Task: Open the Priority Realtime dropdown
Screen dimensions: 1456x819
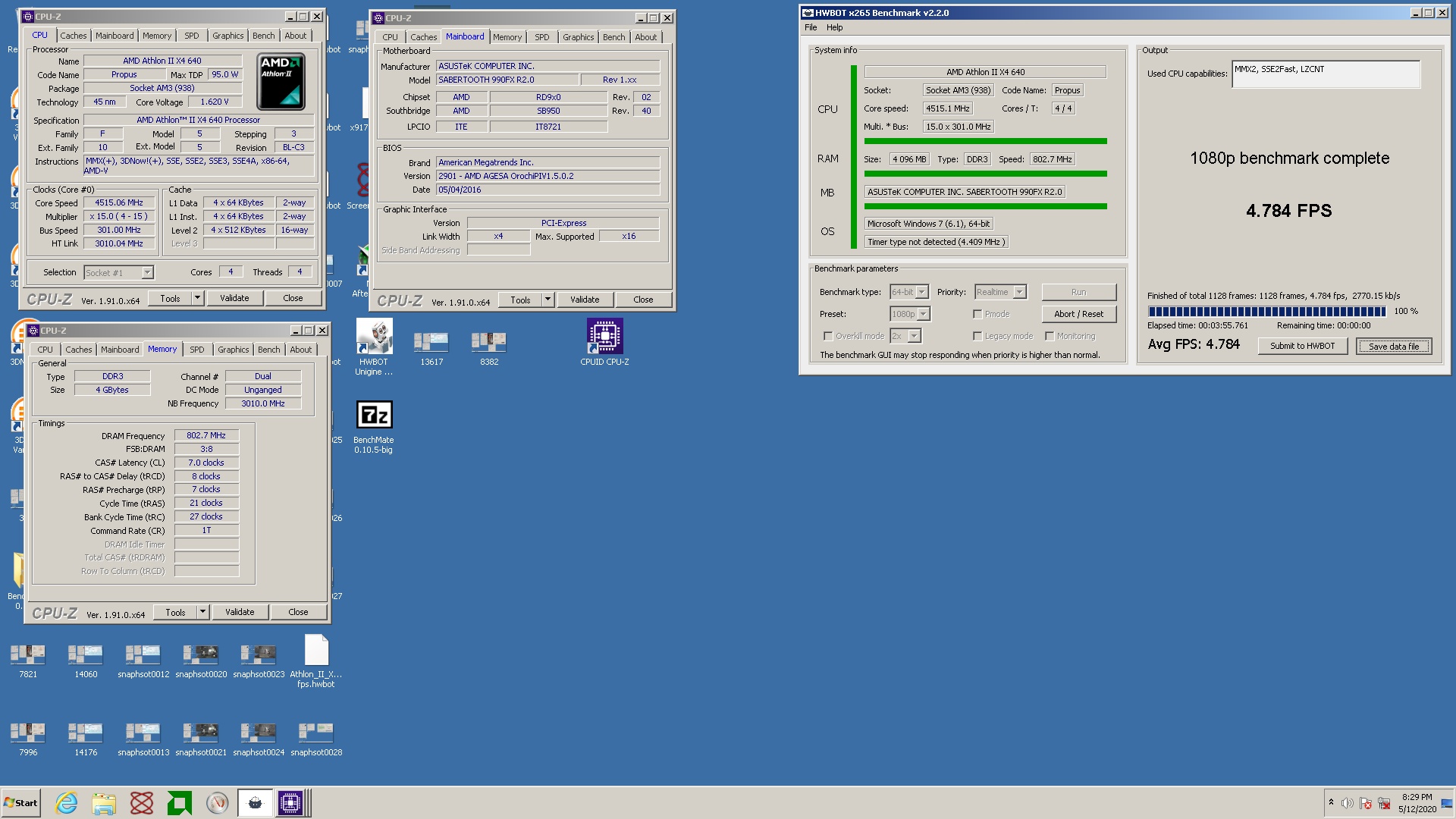Action: 1020,292
